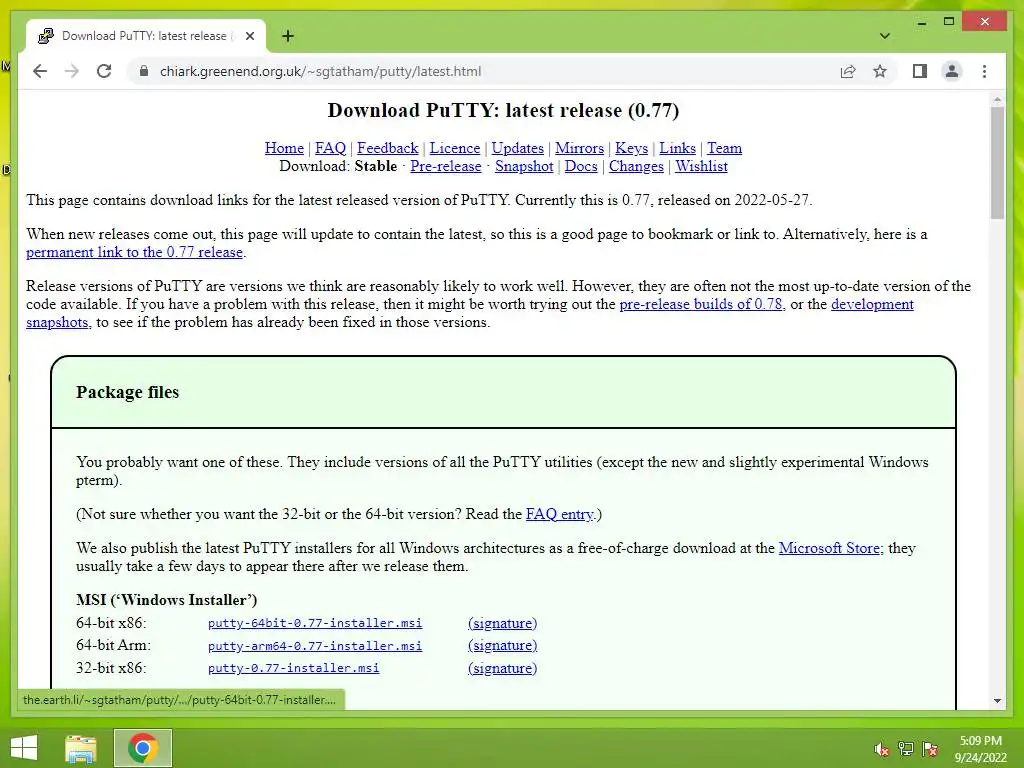1024x768 pixels.
Task: Open the Wishlist link
Action: 701,167
